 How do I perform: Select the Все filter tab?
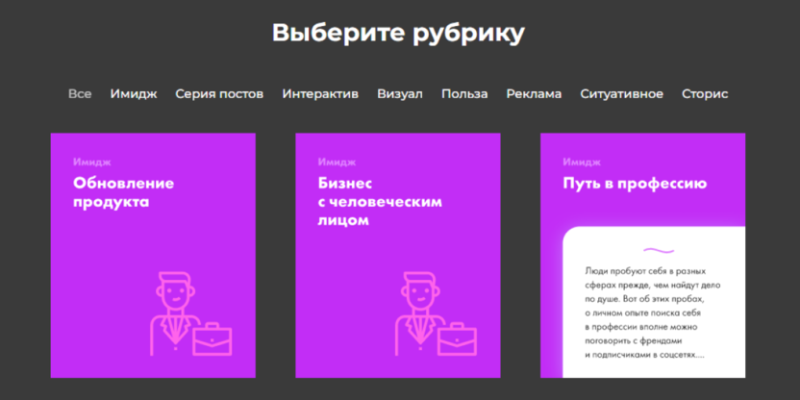click(80, 94)
